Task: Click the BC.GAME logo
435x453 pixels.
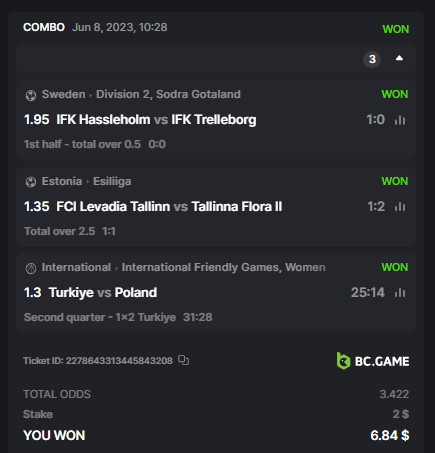Action: click(373, 361)
